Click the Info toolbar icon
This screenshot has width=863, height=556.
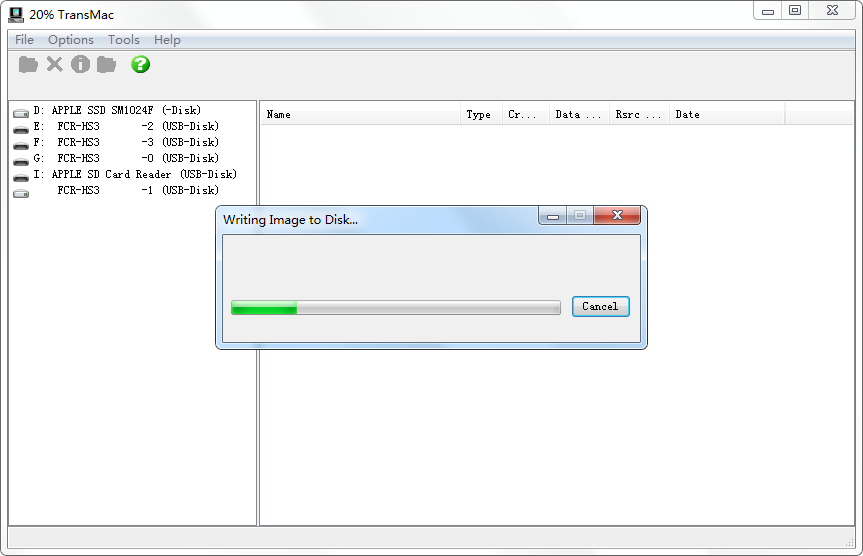point(80,64)
